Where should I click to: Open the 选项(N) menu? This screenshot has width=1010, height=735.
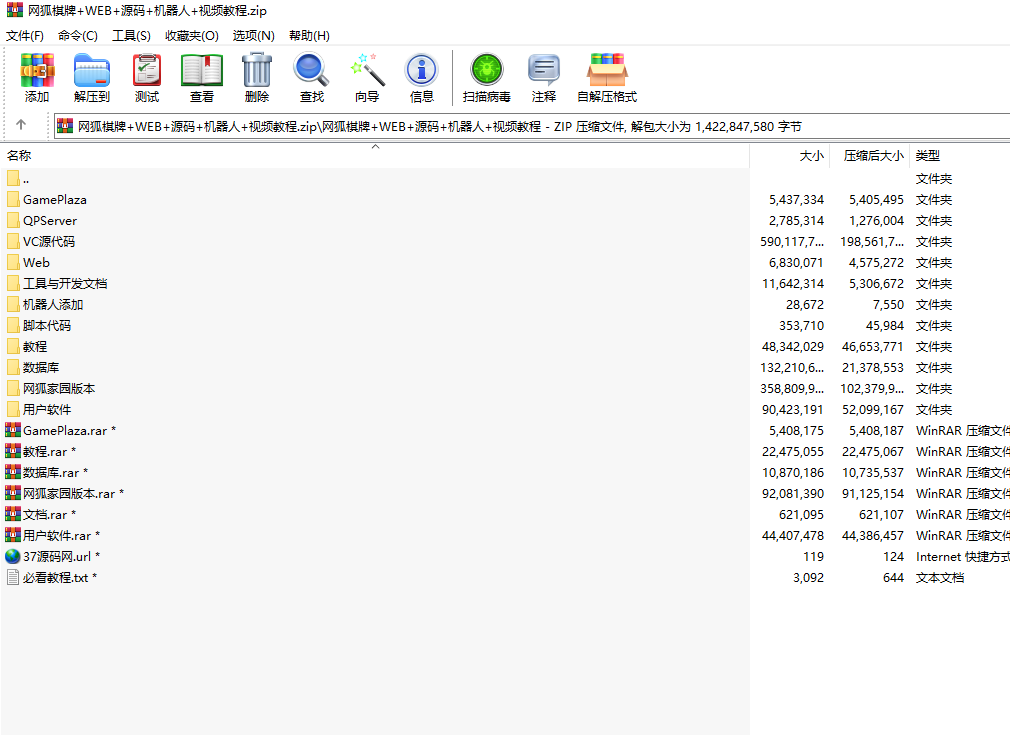pos(254,35)
